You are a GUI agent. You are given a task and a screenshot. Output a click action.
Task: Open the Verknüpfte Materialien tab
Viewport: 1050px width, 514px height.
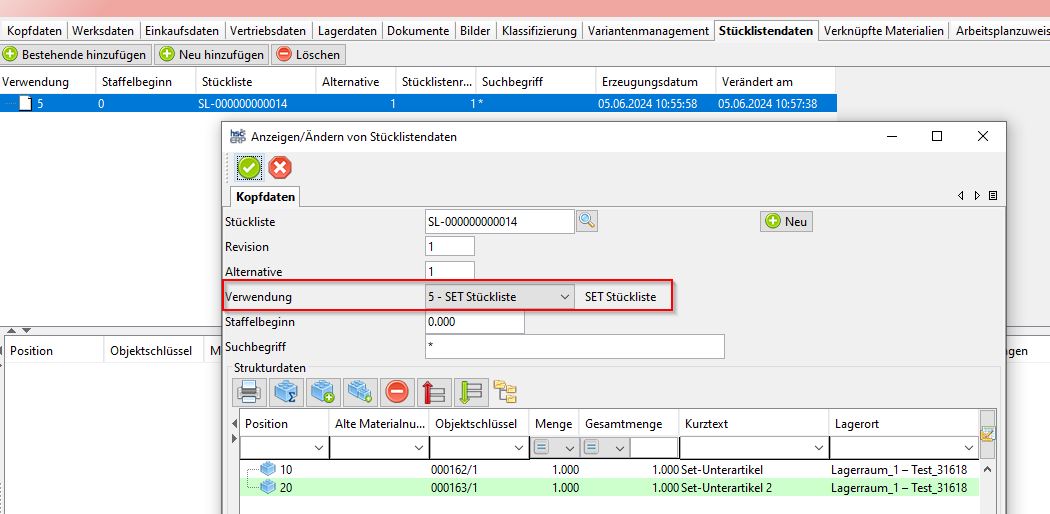tap(883, 31)
